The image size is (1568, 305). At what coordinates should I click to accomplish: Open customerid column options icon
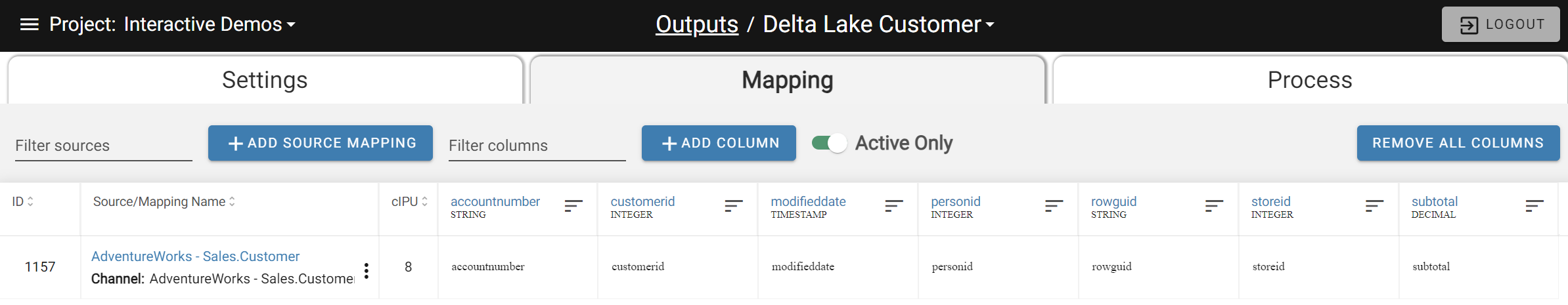(x=734, y=207)
